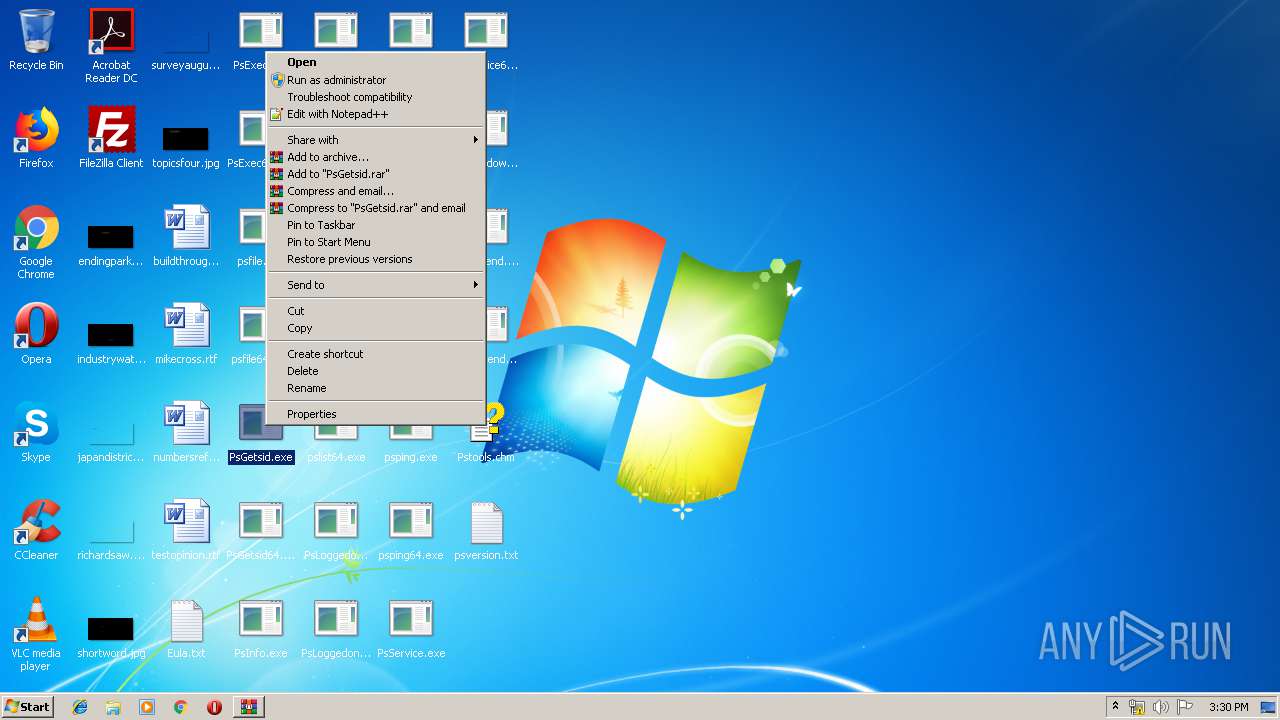This screenshot has width=1280, height=720.
Task: Open Properties from the context menu
Action: click(x=376, y=414)
